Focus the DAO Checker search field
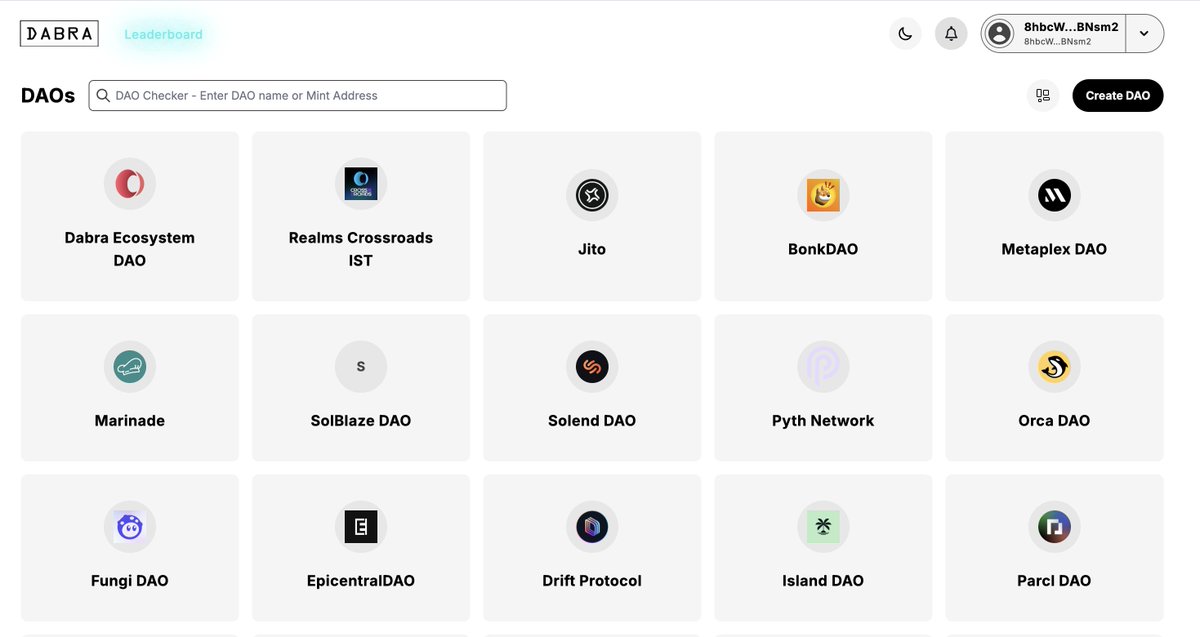 click(x=298, y=96)
